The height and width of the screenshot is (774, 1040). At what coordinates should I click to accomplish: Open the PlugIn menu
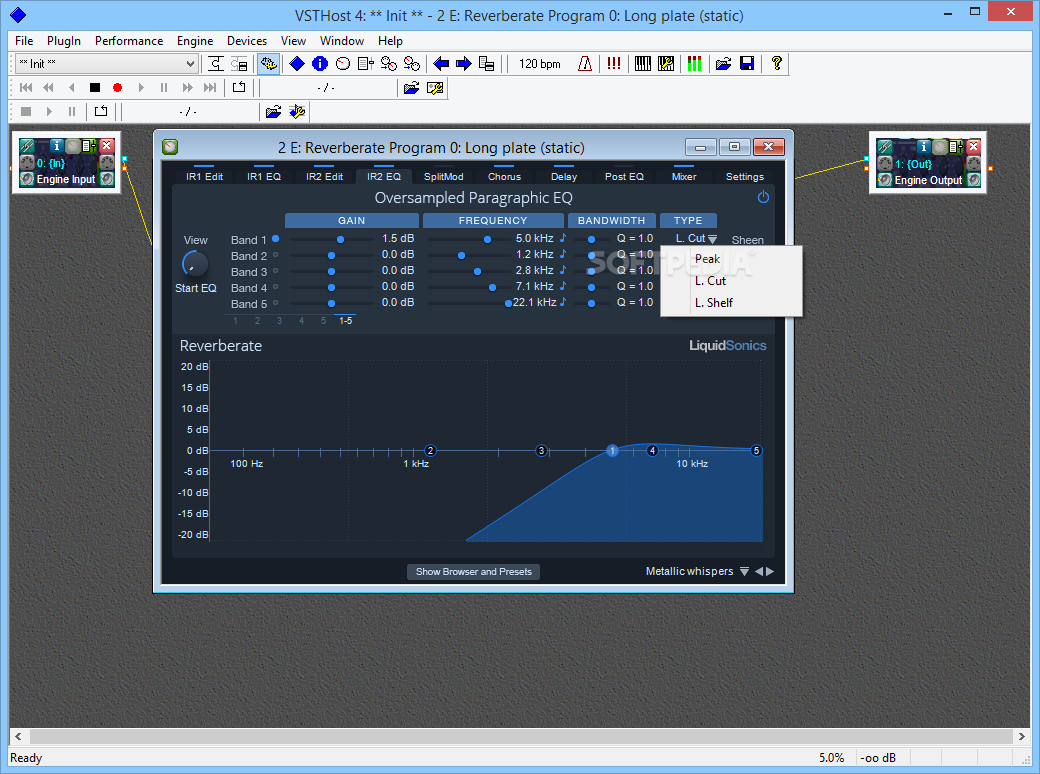(x=64, y=40)
